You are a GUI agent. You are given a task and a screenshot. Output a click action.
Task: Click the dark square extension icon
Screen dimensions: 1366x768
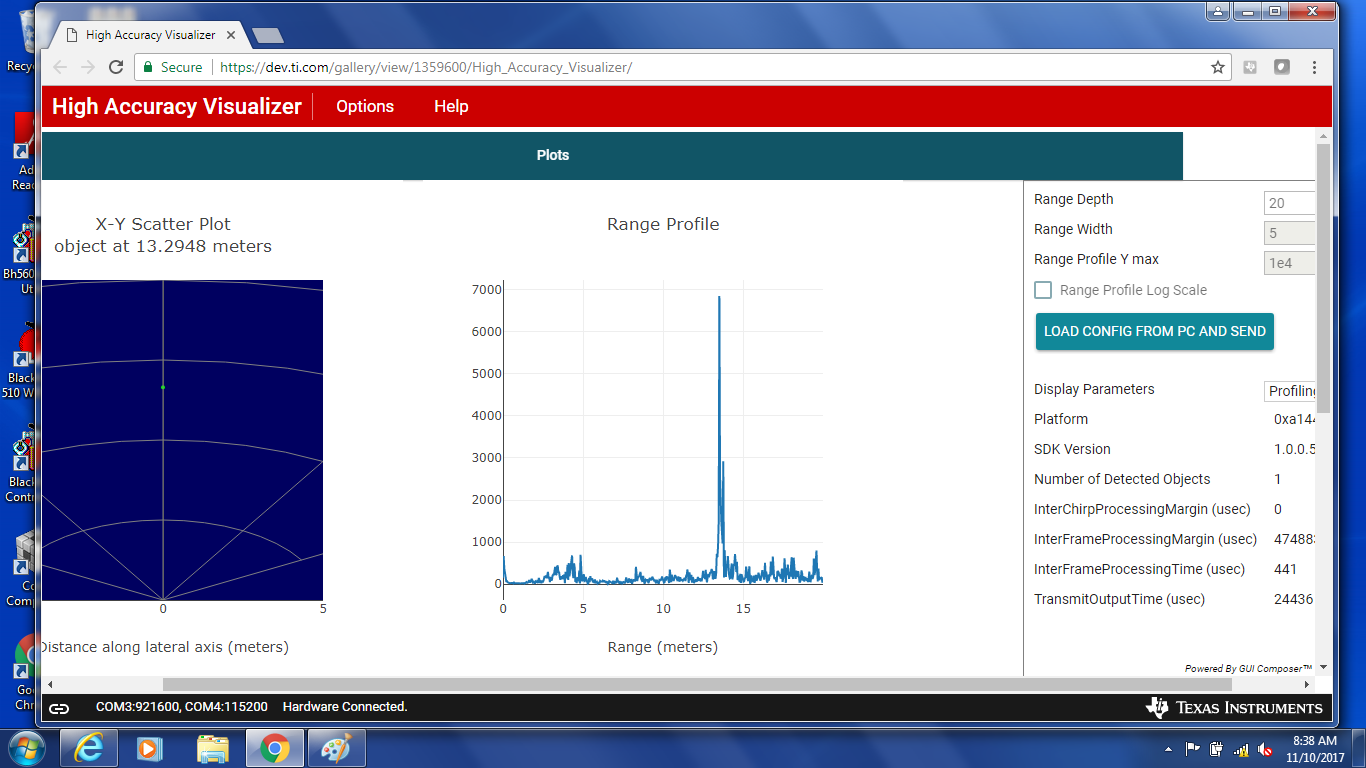1282,67
